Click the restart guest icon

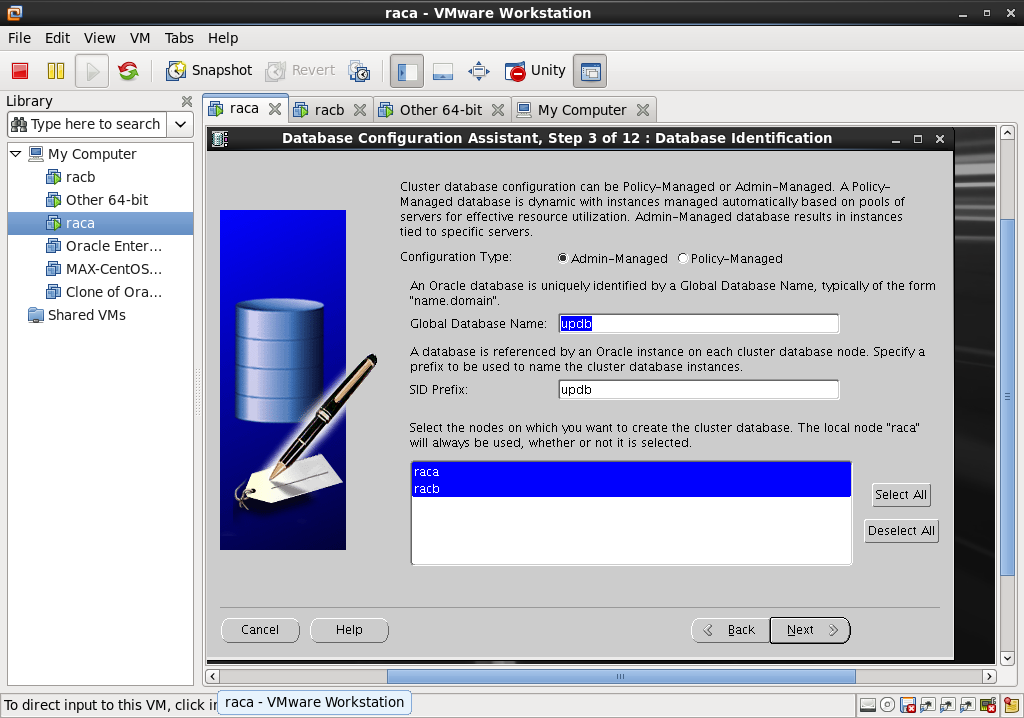128,71
